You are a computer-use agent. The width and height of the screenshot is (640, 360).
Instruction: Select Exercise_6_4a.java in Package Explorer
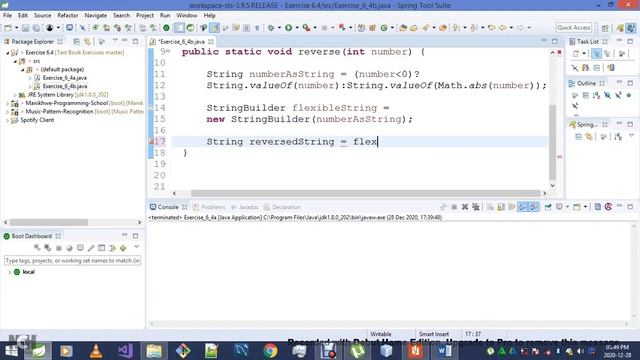click(x=64, y=78)
